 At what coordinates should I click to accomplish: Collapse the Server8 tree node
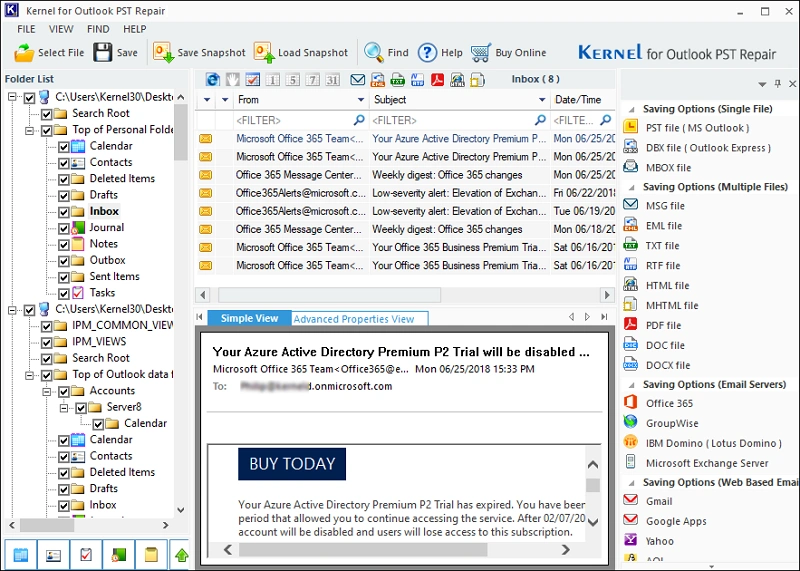click(x=65, y=407)
